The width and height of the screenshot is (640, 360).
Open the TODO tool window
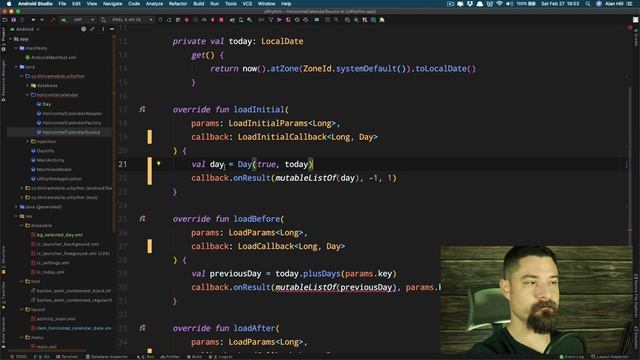coord(18,357)
